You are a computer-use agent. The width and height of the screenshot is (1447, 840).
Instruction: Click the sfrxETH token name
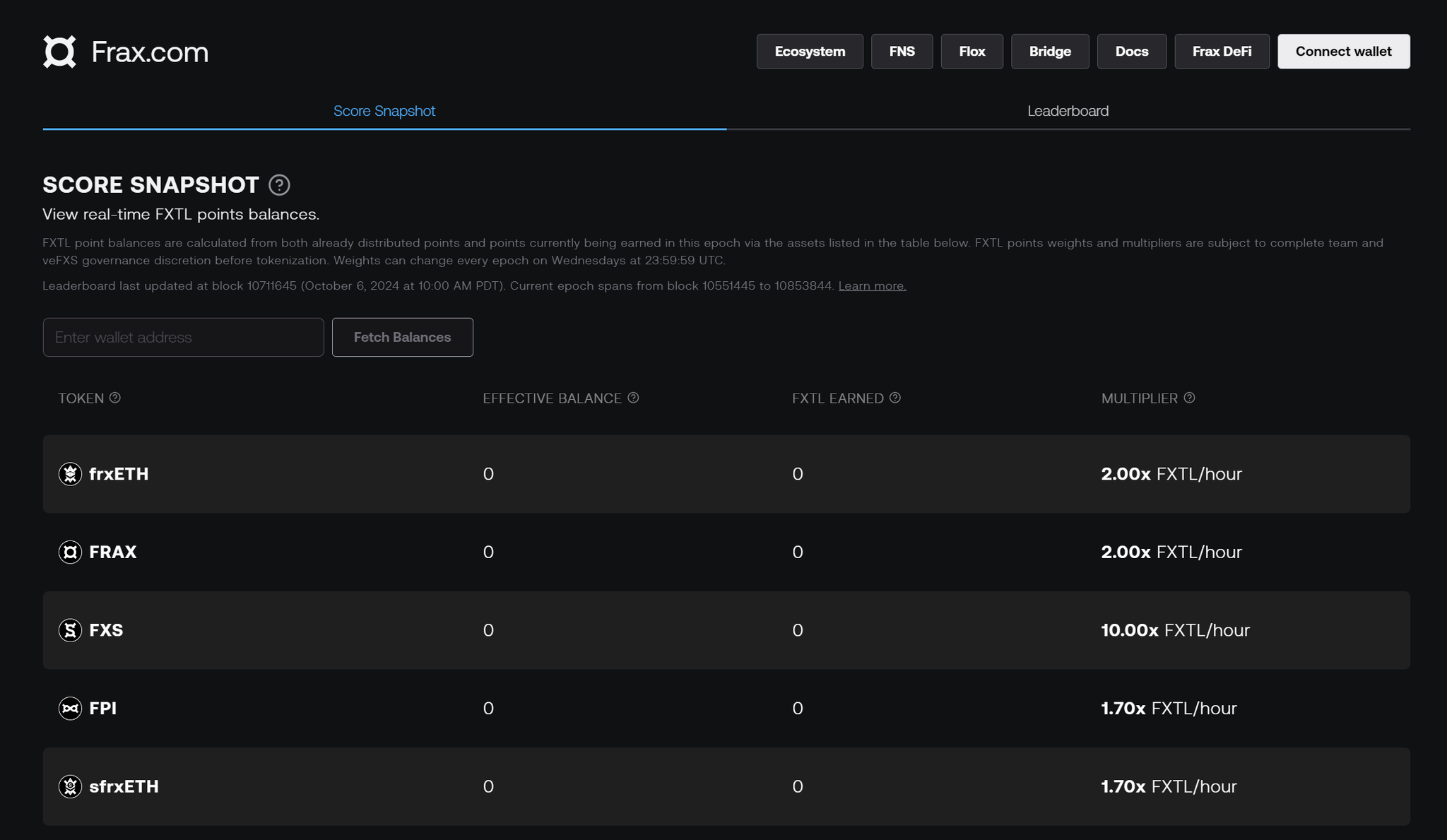point(124,786)
